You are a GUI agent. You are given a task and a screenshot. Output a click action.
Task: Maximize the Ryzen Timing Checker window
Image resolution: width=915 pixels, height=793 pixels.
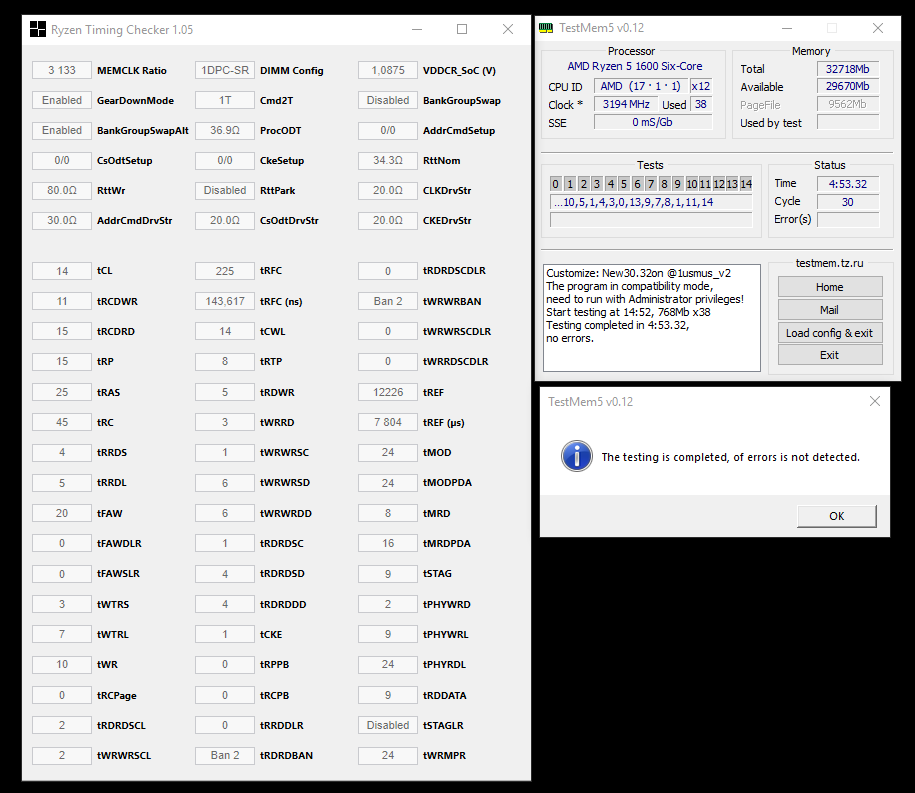point(462,29)
